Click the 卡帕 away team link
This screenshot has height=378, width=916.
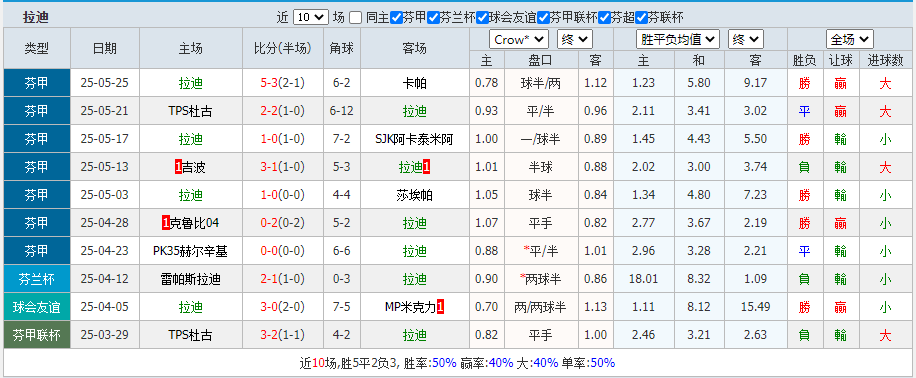[415, 83]
